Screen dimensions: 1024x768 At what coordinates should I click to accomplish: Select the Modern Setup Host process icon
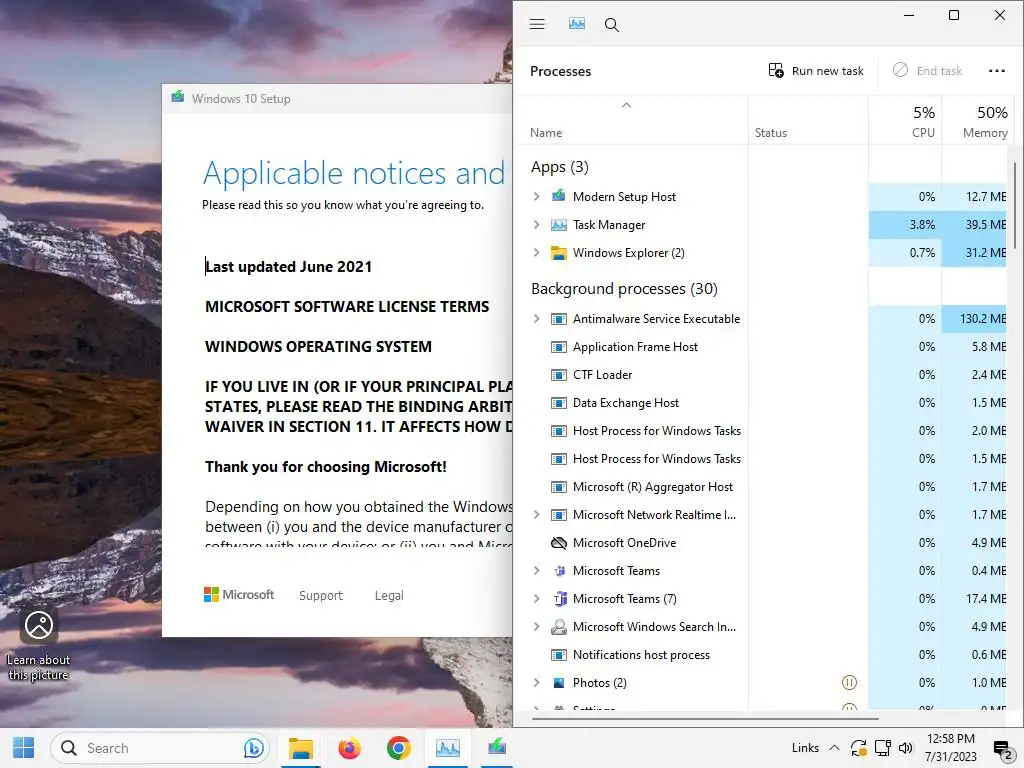pyautogui.click(x=558, y=196)
